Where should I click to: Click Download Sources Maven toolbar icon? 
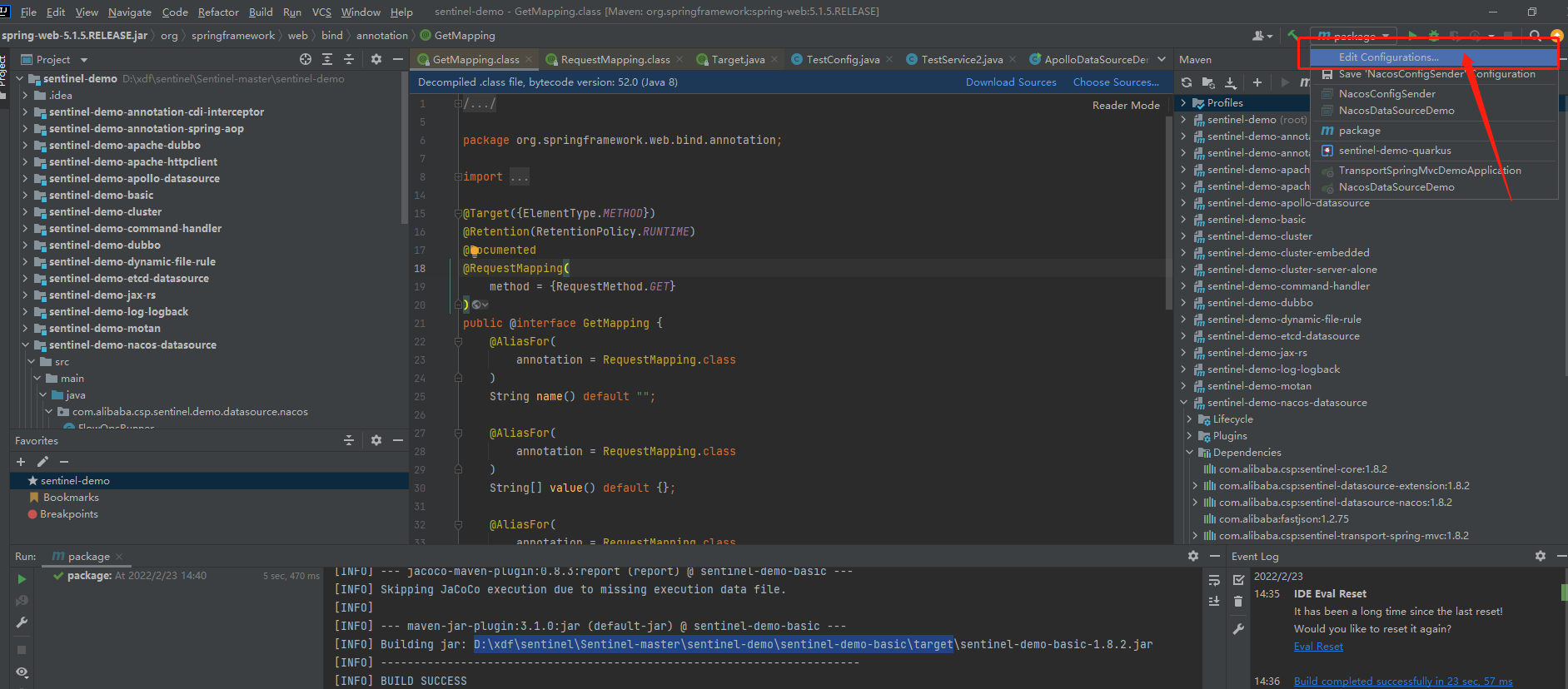(1231, 82)
